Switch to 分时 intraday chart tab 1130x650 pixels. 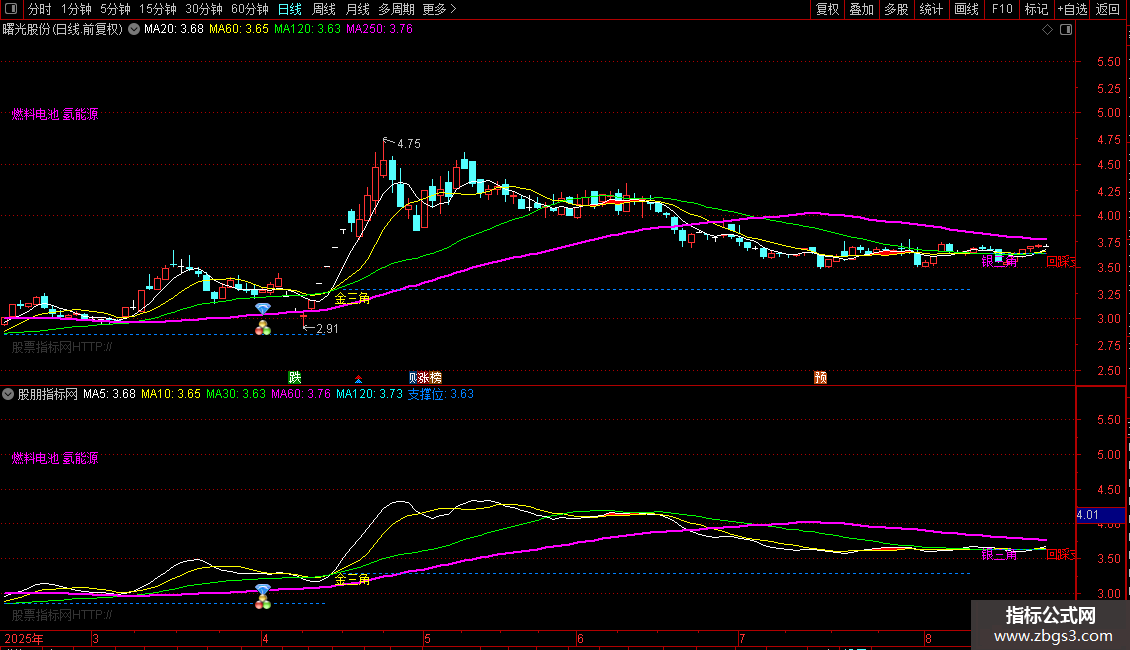click(x=40, y=9)
